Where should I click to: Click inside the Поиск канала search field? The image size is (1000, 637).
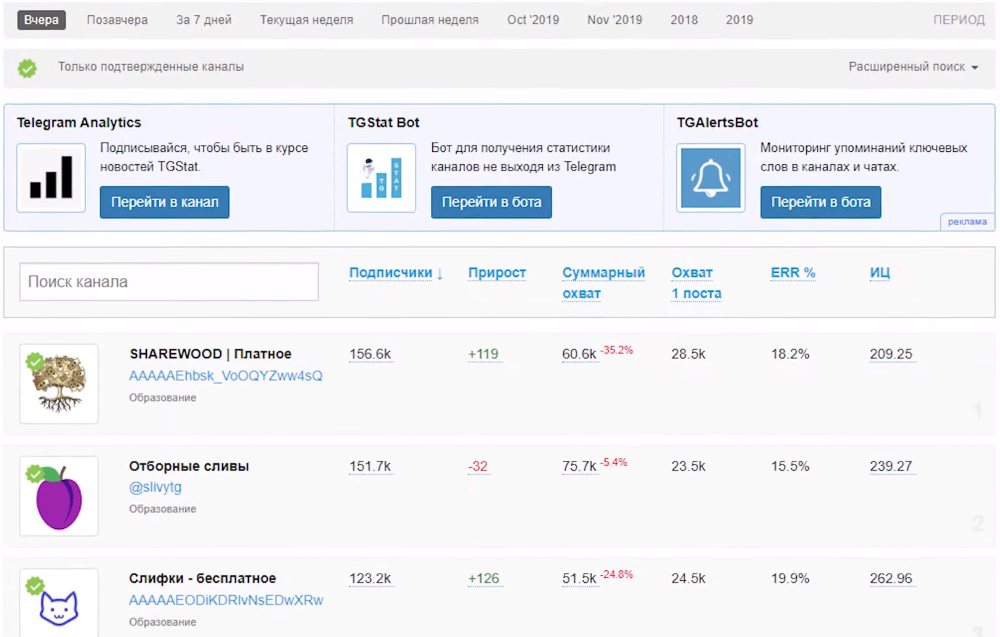[169, 282]
